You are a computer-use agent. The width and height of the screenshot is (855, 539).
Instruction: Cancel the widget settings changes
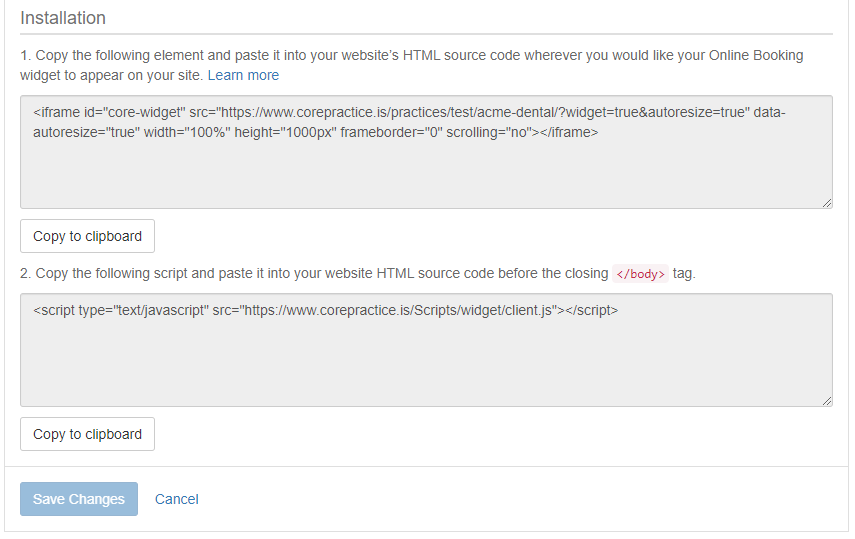[x=177, y=499]
